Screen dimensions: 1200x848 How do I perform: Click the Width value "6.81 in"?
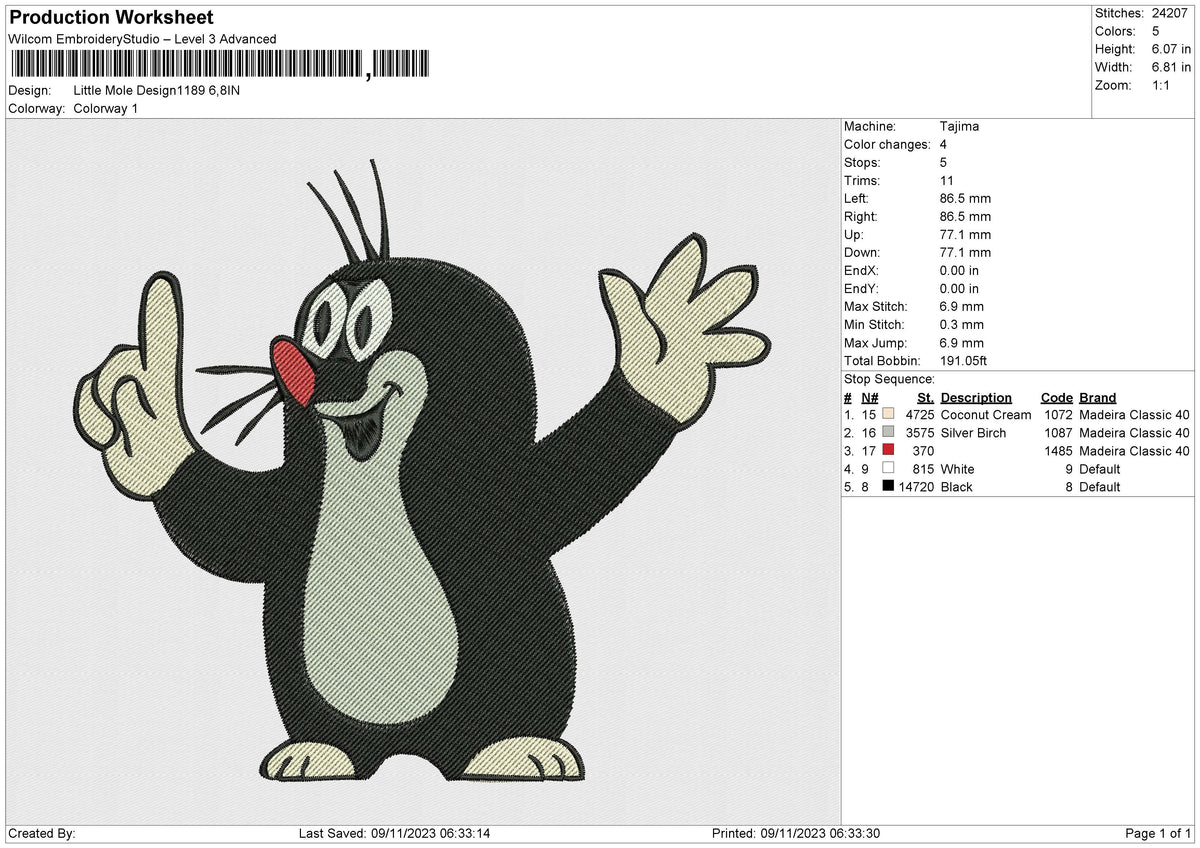tap(1172, 67)
